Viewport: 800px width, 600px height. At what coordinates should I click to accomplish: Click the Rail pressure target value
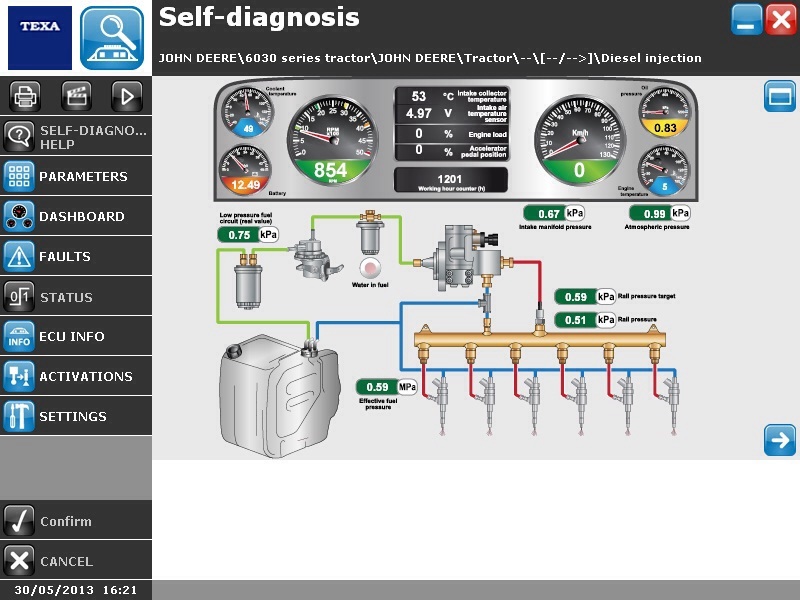coord(576,297)
